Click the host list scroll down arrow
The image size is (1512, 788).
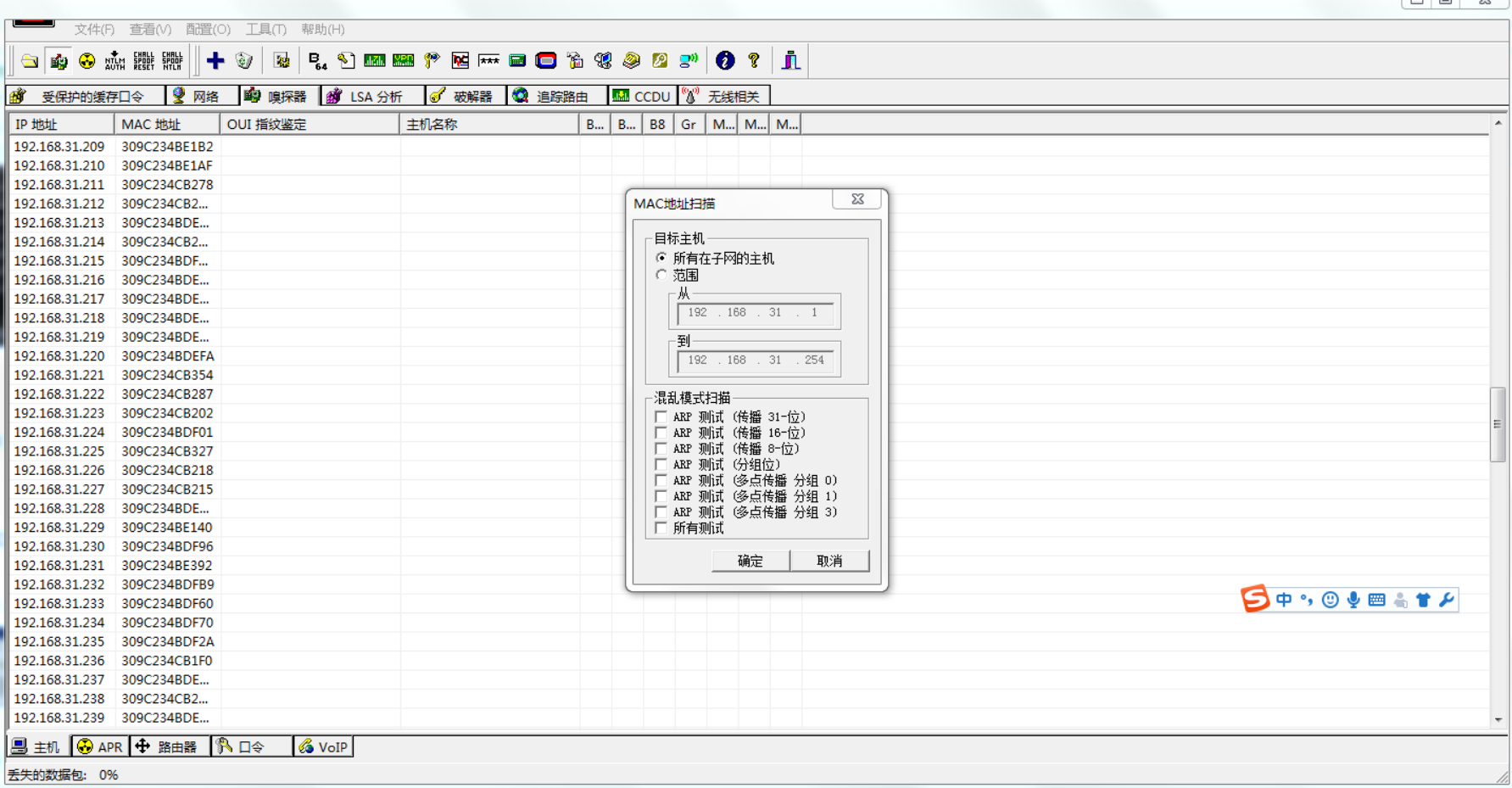click(x=1498, y=719)
